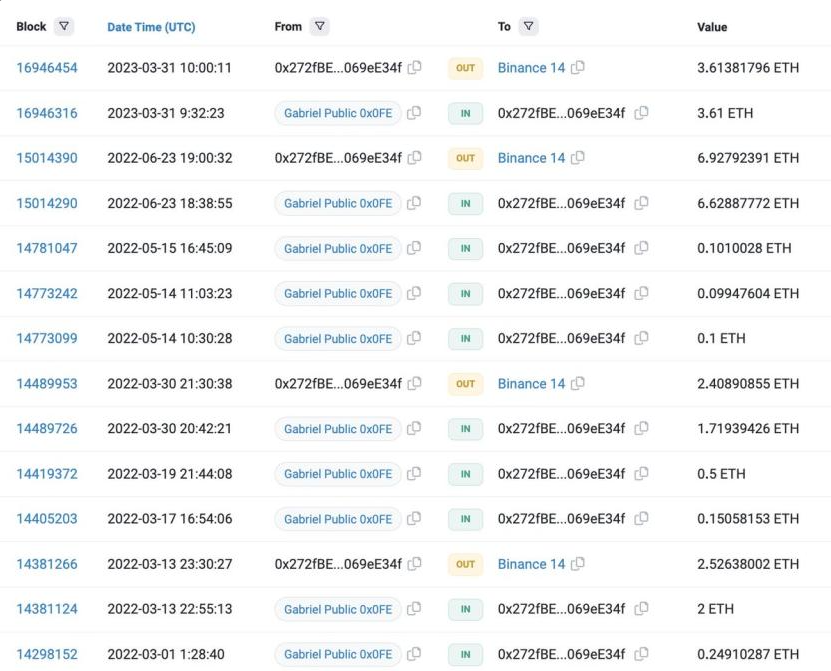Copy Gabriel Public address in block 14773242 row
Image resolution: width=831 pixels, height=671 pixels.
click(x=414, y=293)
